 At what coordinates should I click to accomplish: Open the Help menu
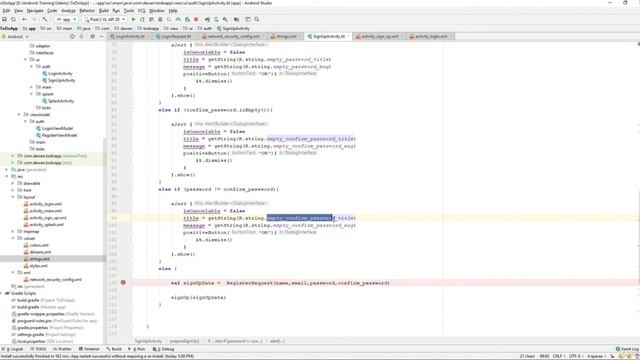[x=173, y=11]
